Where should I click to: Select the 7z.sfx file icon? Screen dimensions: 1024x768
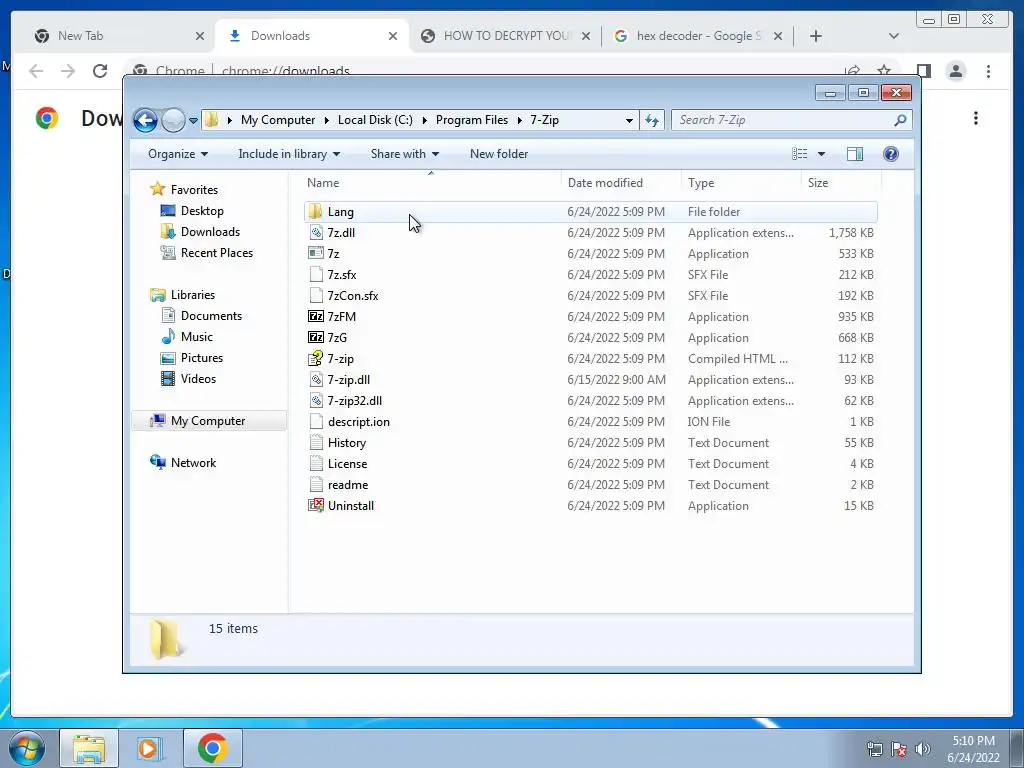pos(316,274)
